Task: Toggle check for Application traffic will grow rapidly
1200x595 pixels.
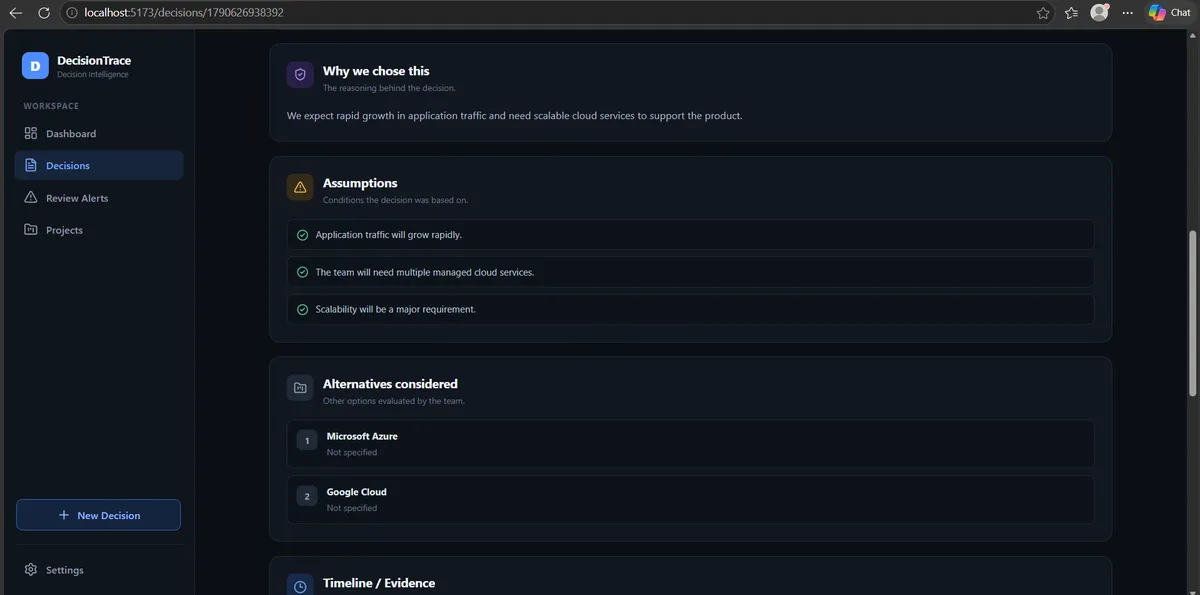Action: pos(302,235)
